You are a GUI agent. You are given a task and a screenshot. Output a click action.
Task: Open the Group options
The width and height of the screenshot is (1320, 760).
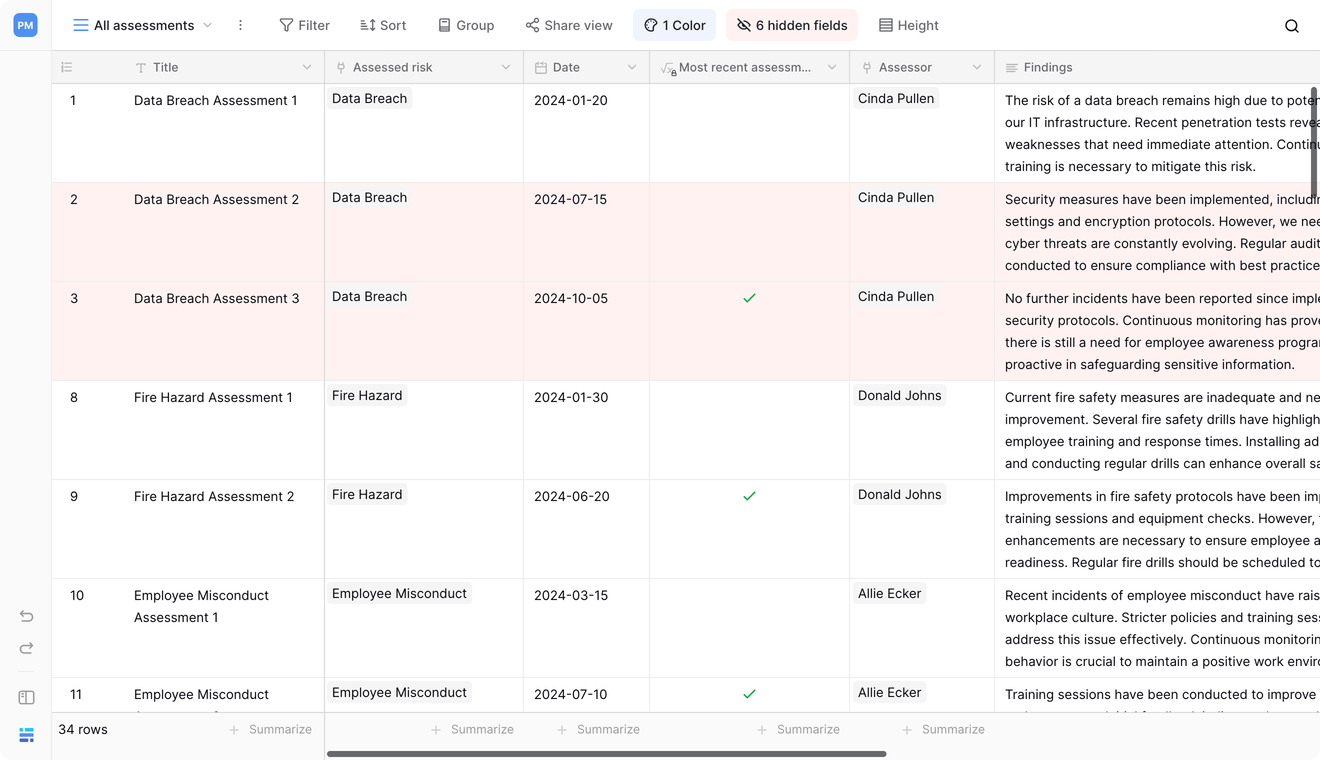point(466,25)
